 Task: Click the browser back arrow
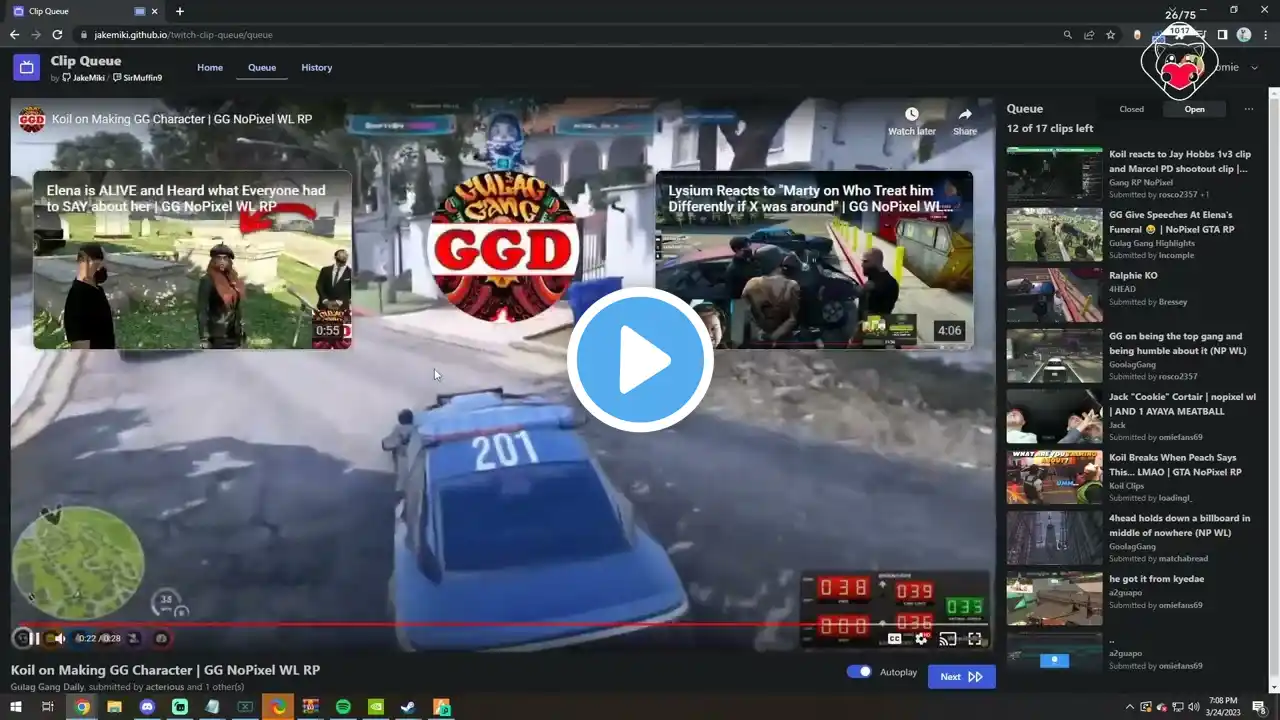14,35
